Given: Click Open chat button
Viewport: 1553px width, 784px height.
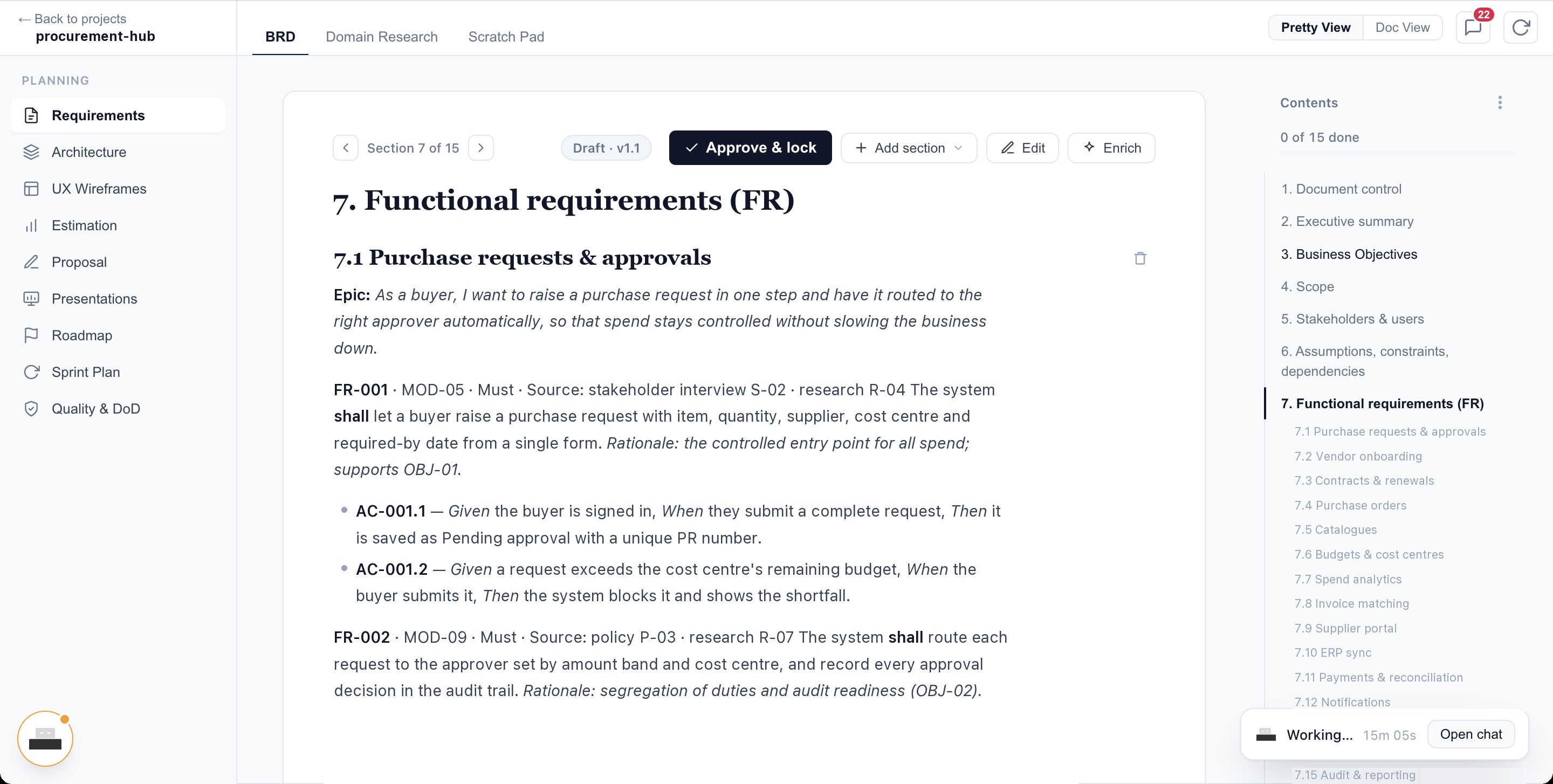Looking at the screenshot, I should [1471, 734].
